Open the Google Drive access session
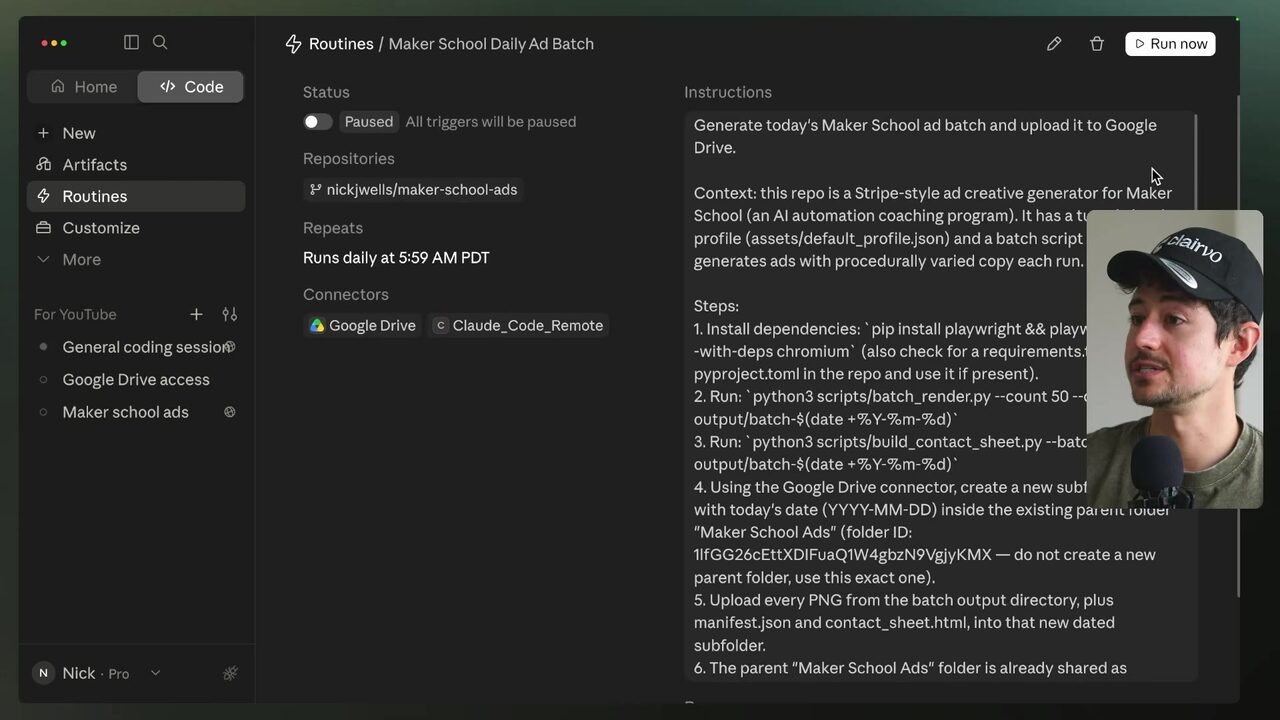Viewport: 1280px width, 720px height. point(136,380)
